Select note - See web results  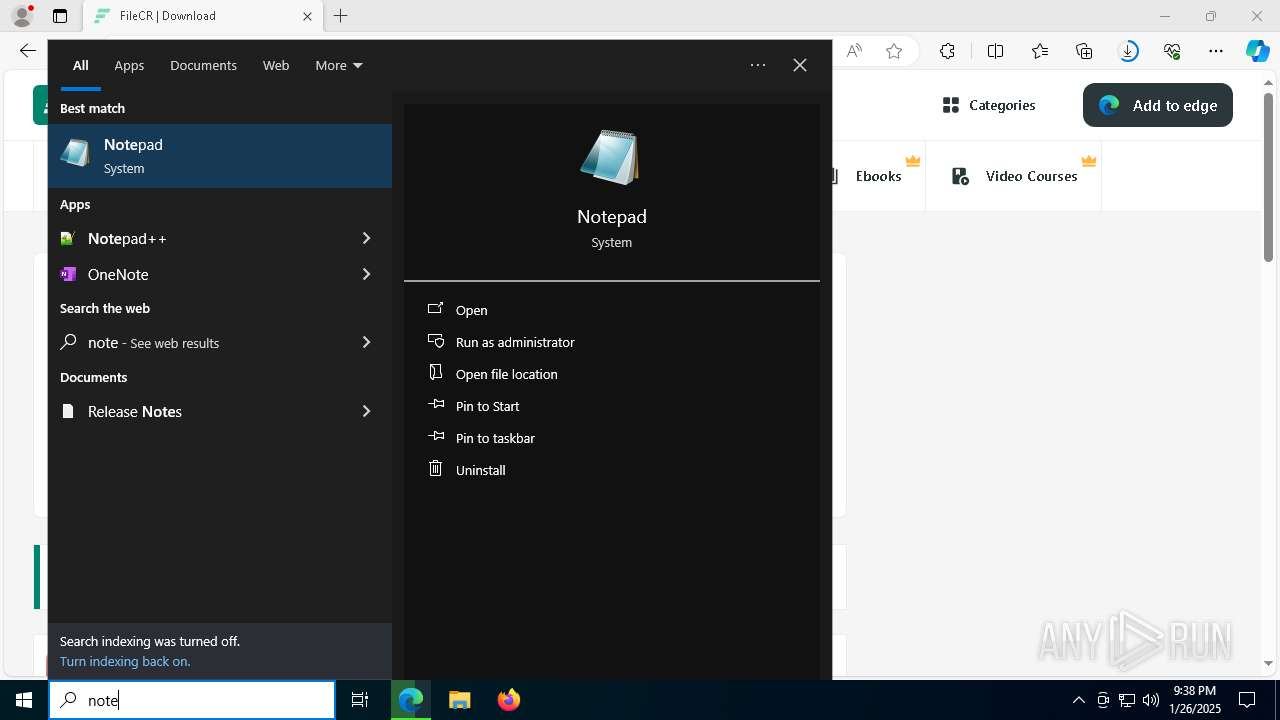pos(200,342)
